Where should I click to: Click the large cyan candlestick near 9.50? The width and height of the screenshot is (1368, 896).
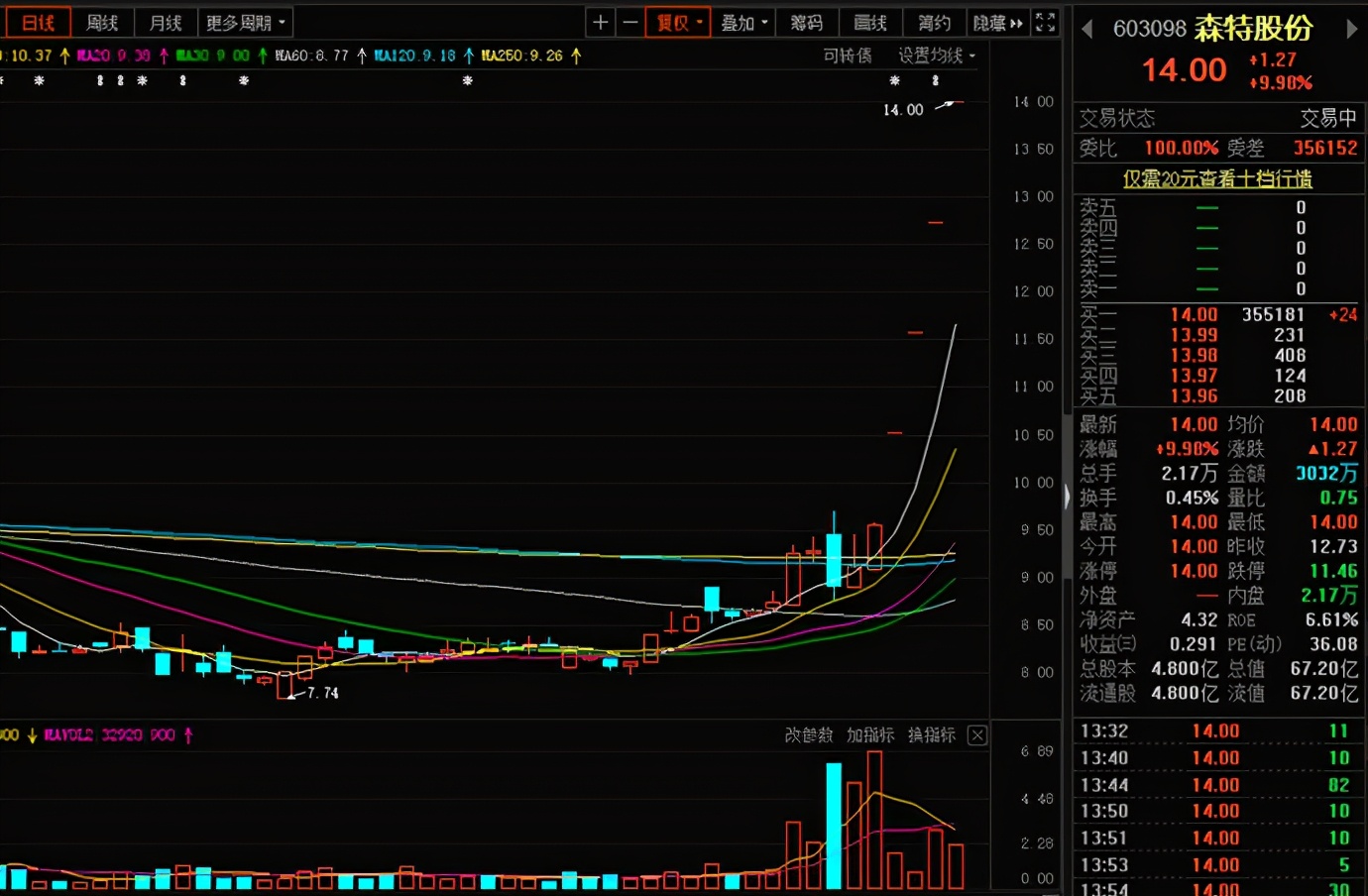point(834,560)
